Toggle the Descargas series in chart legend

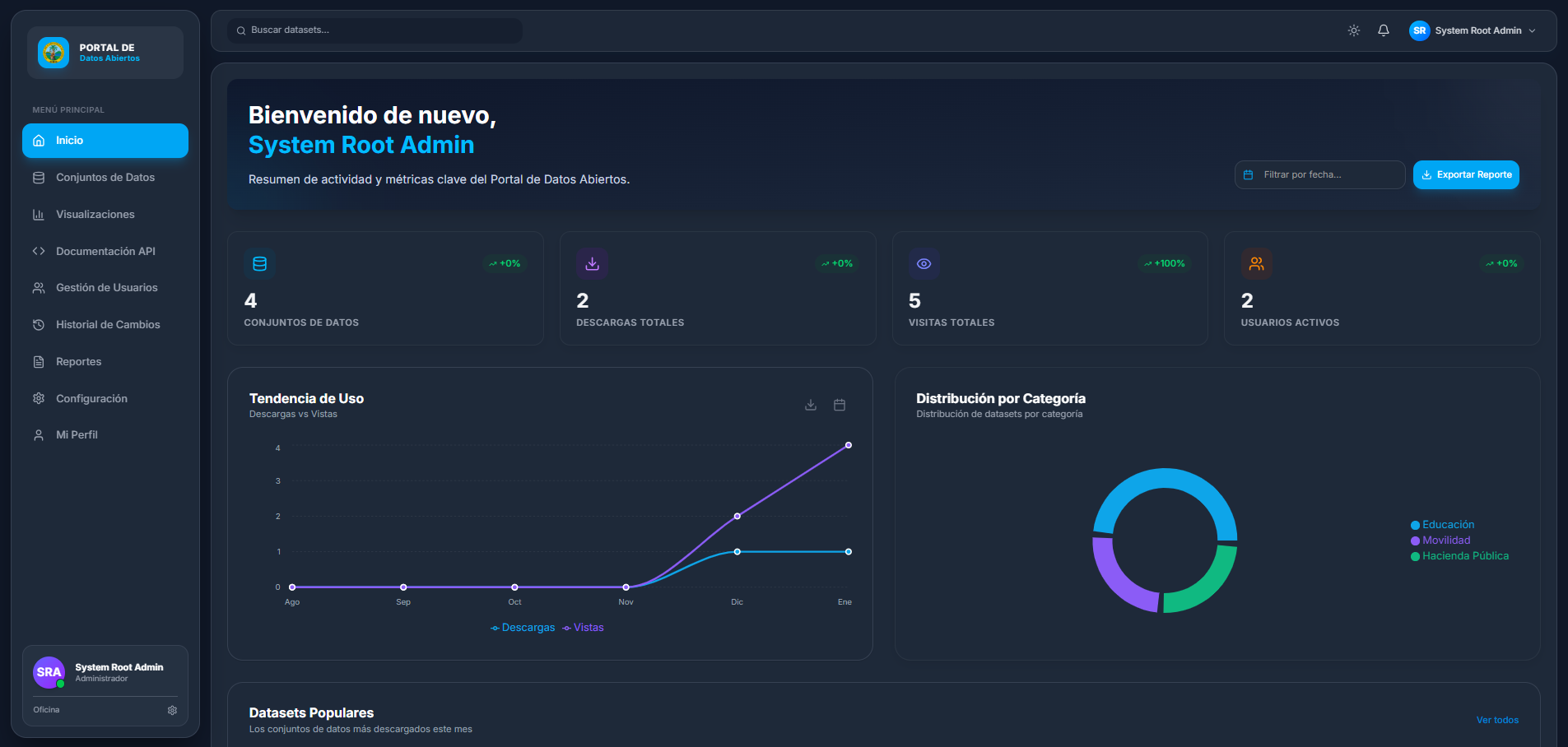[x=523, y=628]
